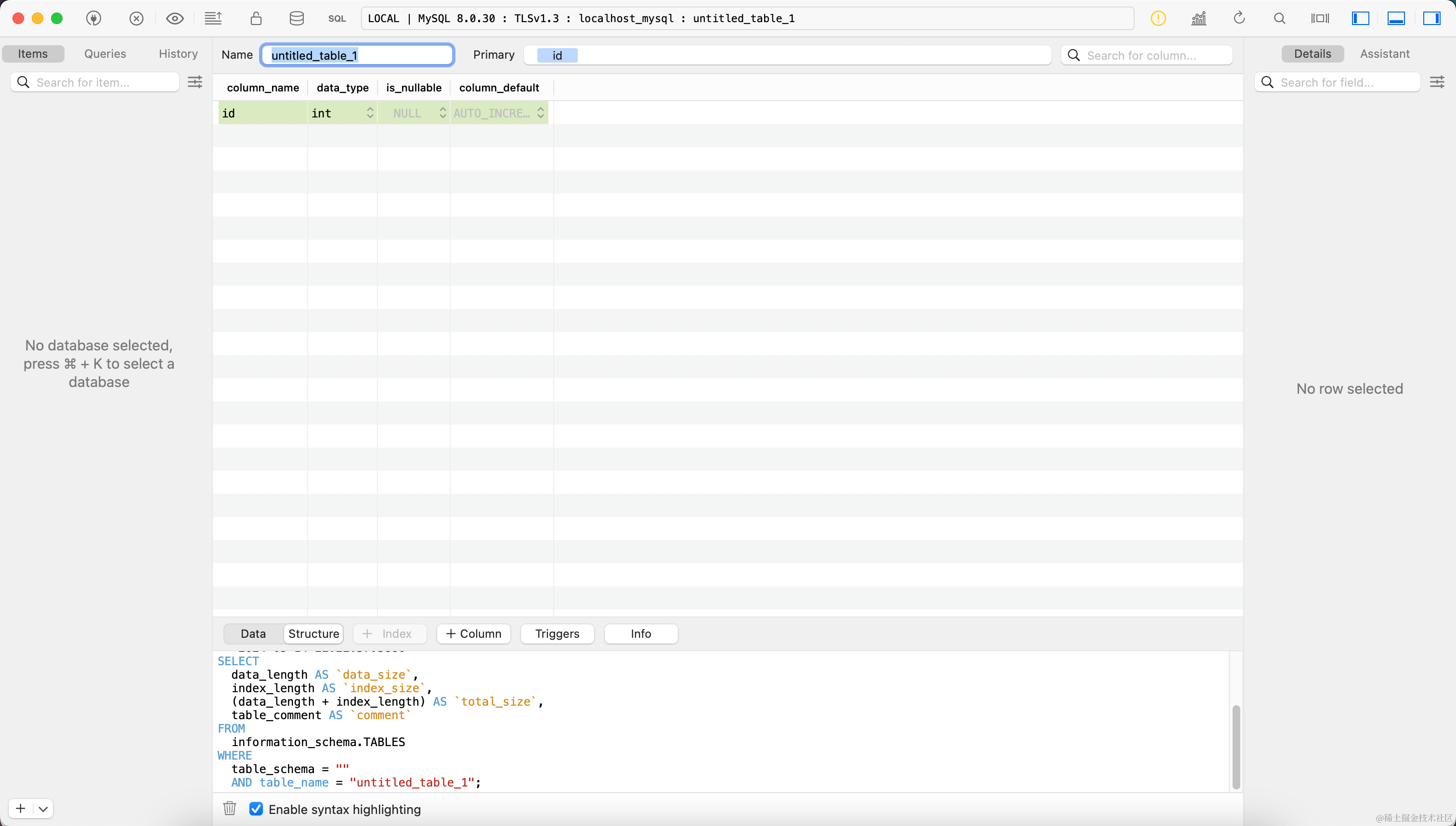The width and height of the screenshot is (1456, 826).
Task: Click the magnifier search toolbar icon
Action: coord(1279,19)
